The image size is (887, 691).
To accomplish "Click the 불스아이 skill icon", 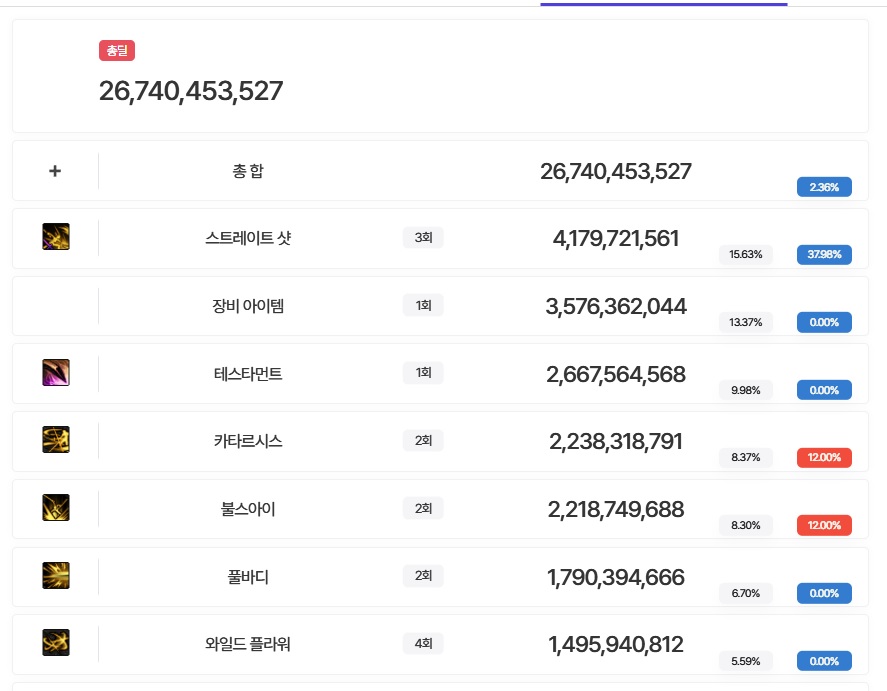I will pos(56,508).
